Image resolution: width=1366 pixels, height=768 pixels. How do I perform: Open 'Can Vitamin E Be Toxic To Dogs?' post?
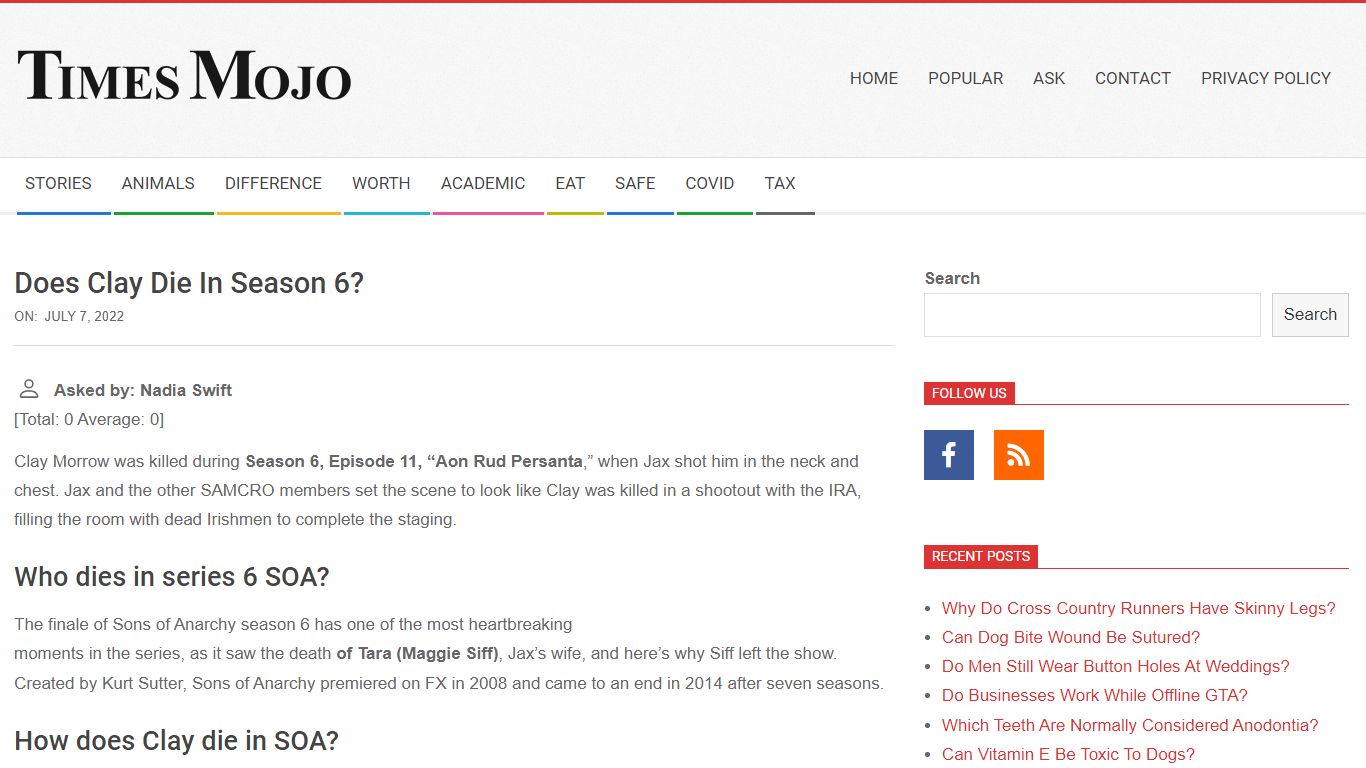coord(1068,754)
